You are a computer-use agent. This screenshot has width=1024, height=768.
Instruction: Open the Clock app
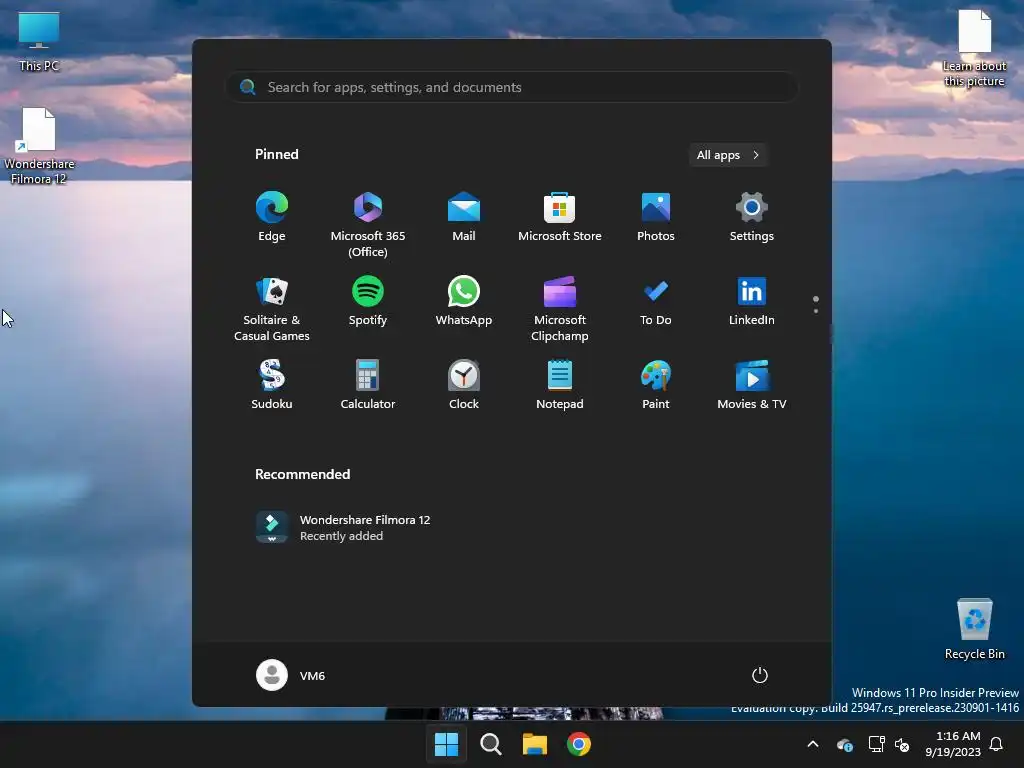click(x=464, y=385)
